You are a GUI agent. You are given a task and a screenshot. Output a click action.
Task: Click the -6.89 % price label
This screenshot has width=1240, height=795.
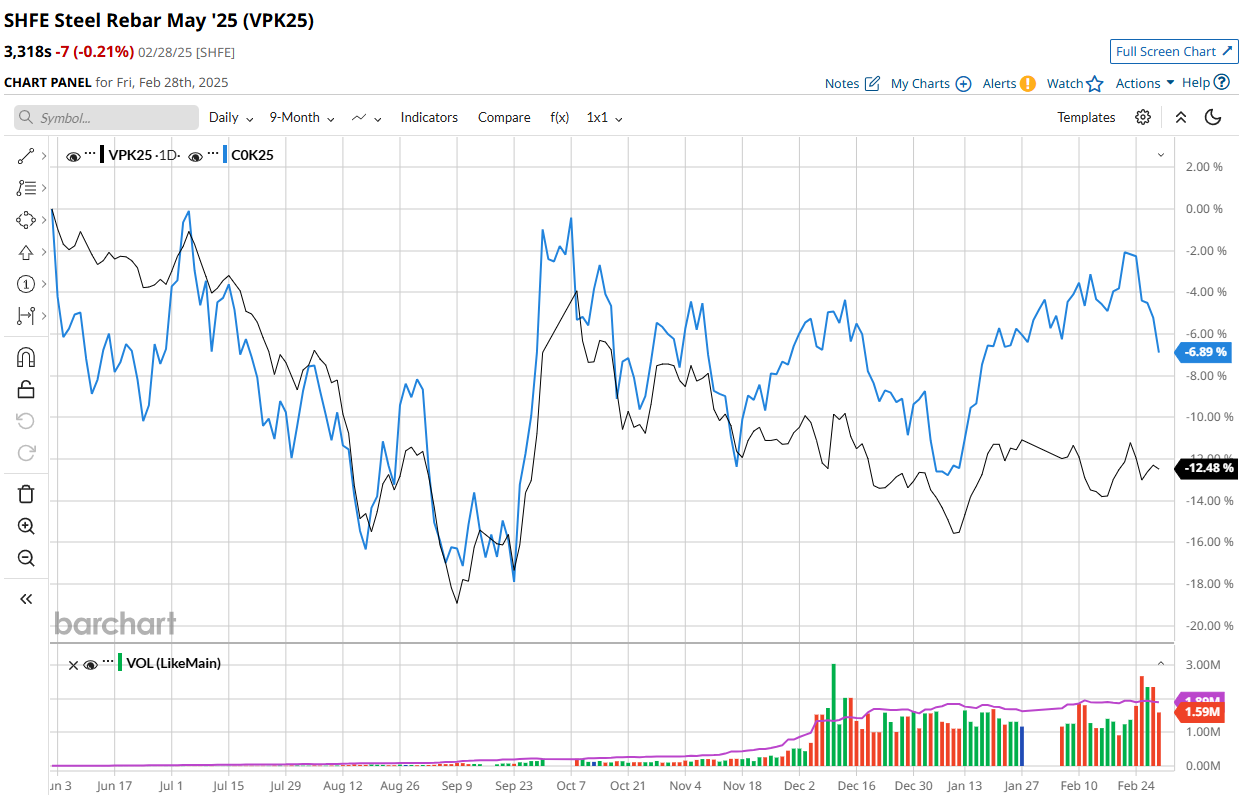click(1206, 352)
